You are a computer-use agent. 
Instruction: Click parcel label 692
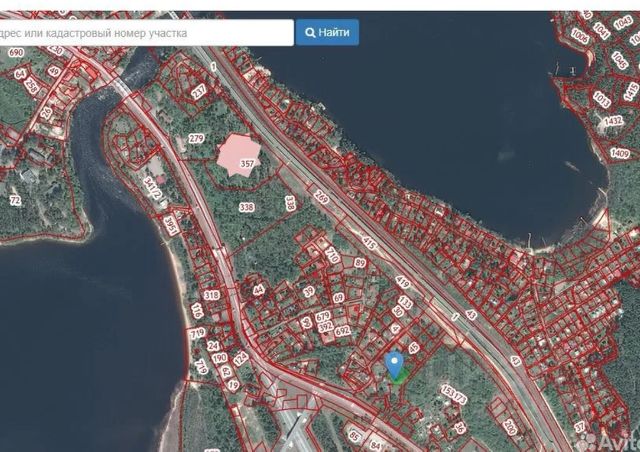tap(342, 331)
